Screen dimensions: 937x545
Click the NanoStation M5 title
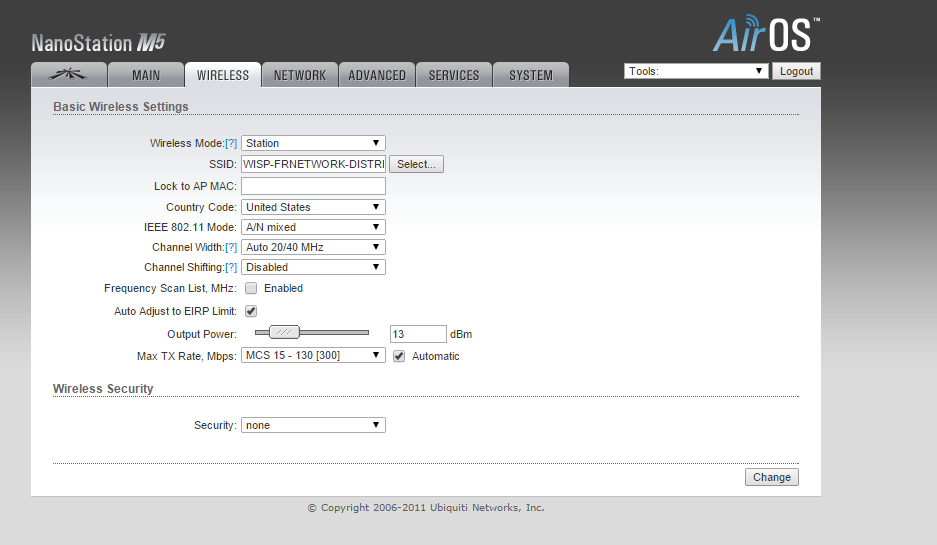pos(98,43)
